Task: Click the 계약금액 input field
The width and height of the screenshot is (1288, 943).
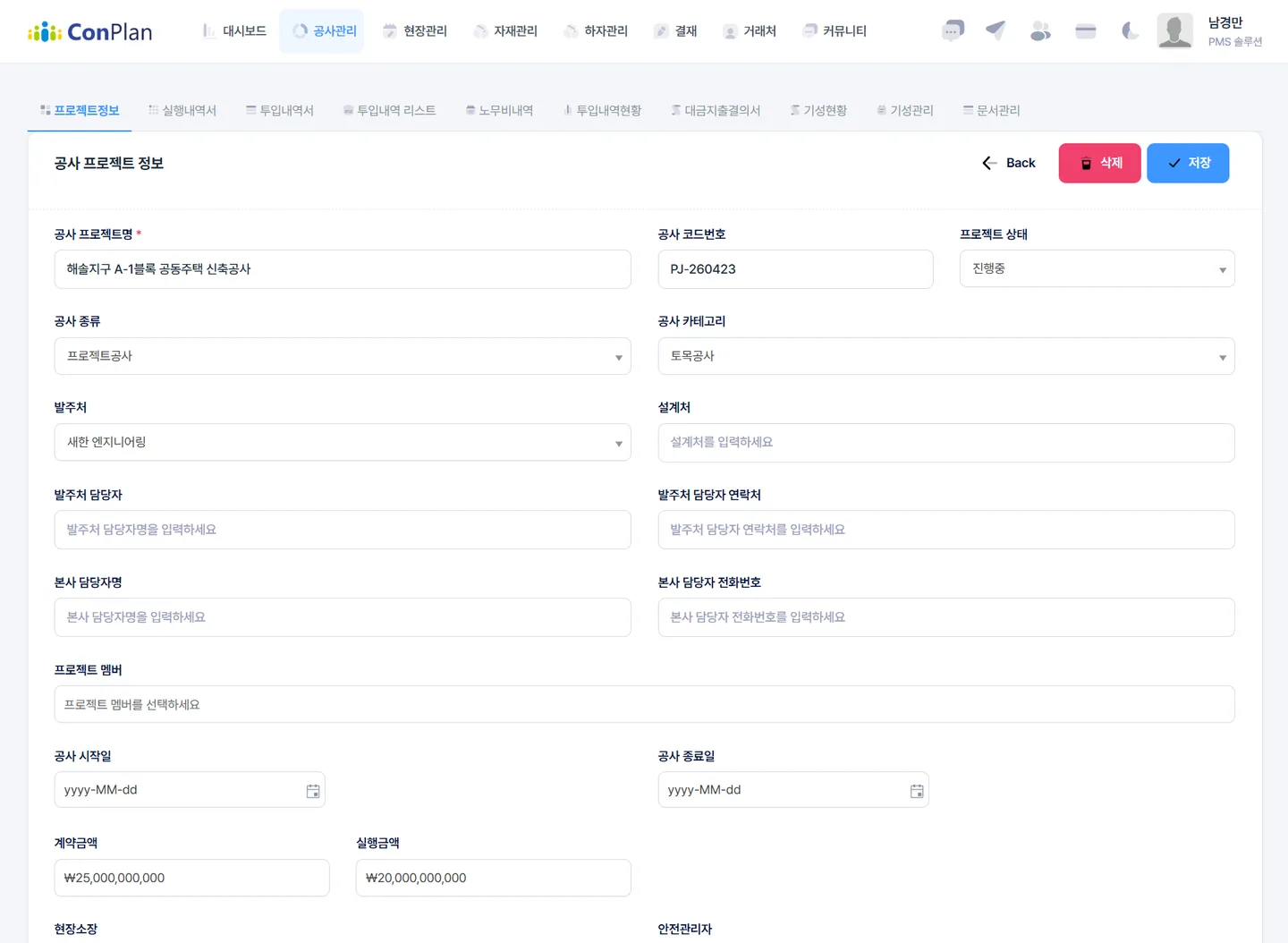Action: coord(191,878)
